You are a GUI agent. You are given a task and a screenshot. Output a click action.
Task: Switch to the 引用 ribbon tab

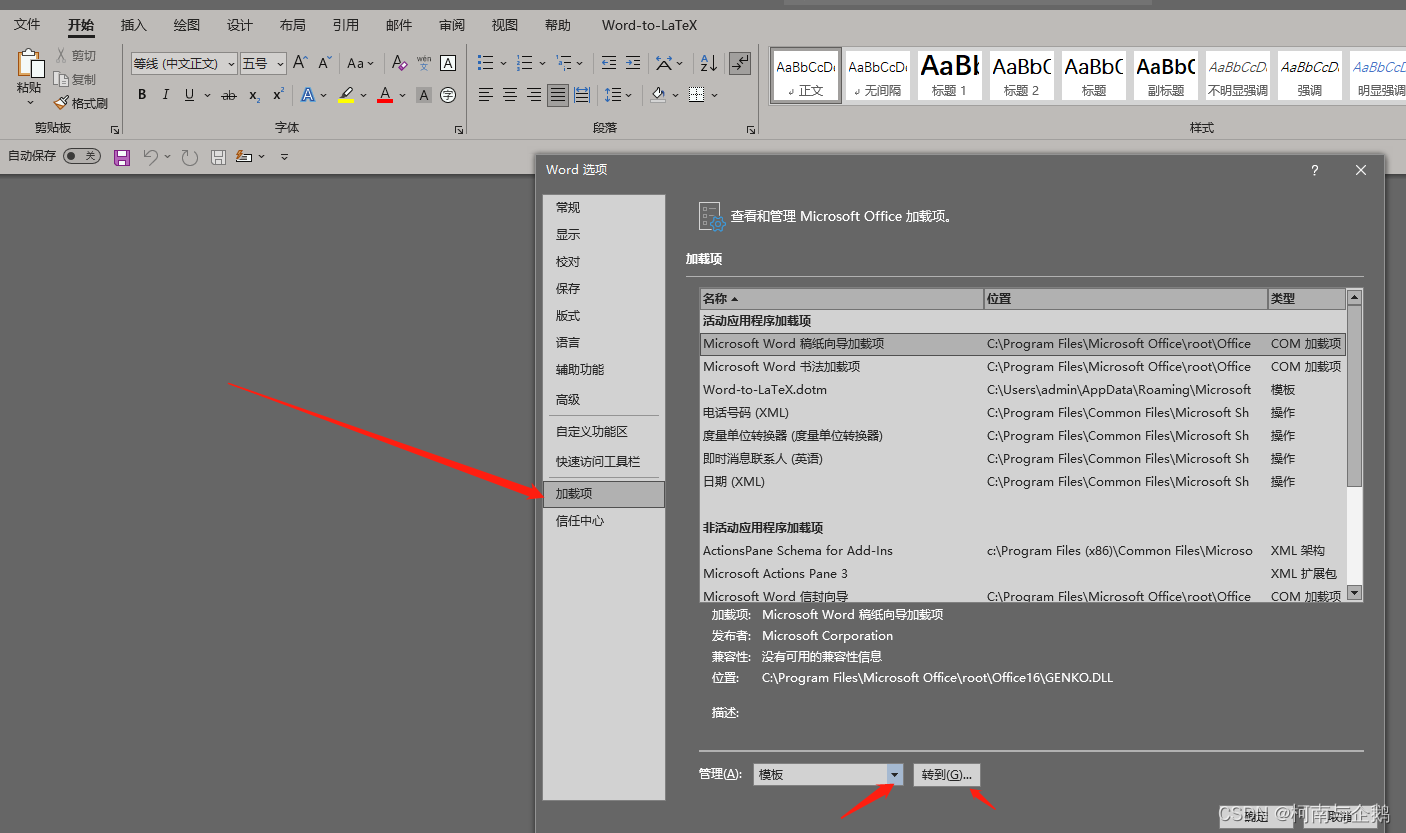(x=346, y=25)
